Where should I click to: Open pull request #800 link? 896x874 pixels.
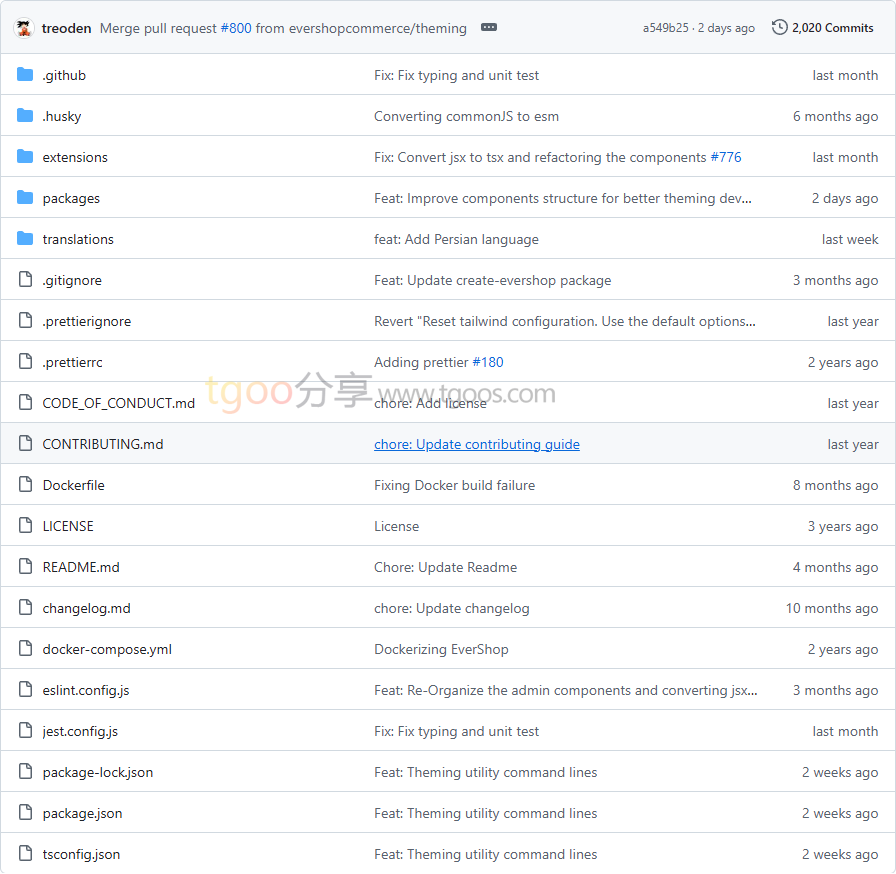(236, 28)
